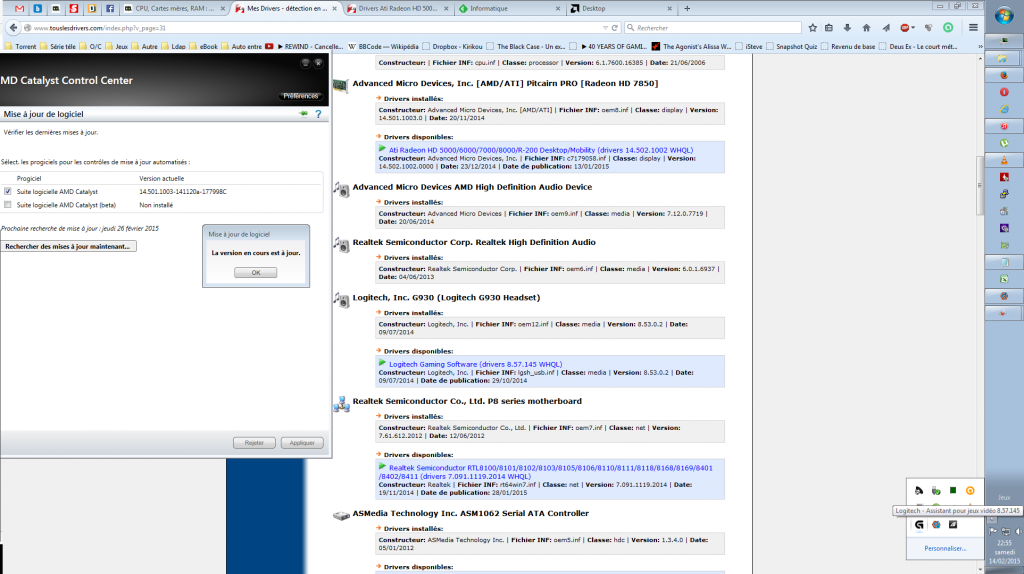Open VLC media player from the taskbar
The height and width of the screenshot is (574, 1024).
1004,160
